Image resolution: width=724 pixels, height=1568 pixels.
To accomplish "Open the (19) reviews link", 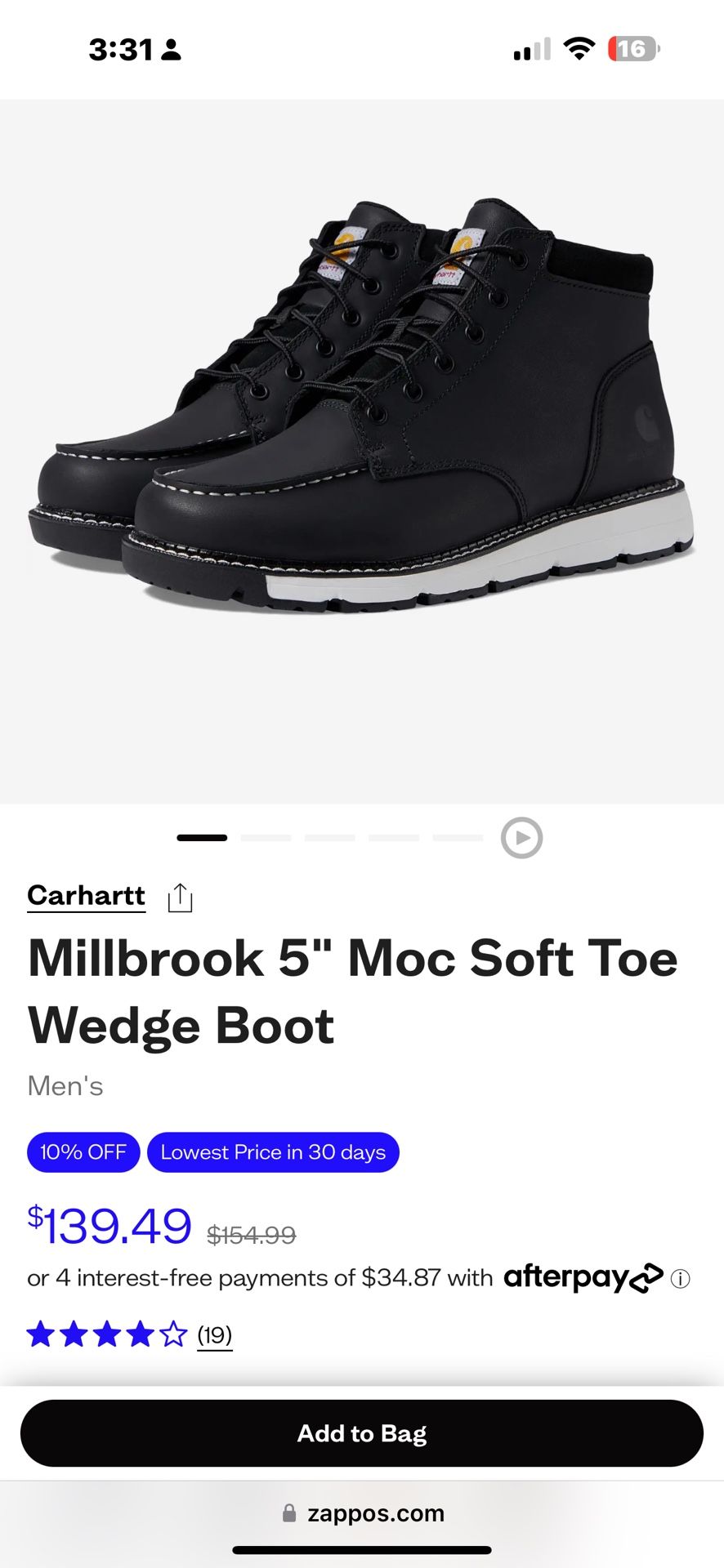I will [x=215, y=1334].
